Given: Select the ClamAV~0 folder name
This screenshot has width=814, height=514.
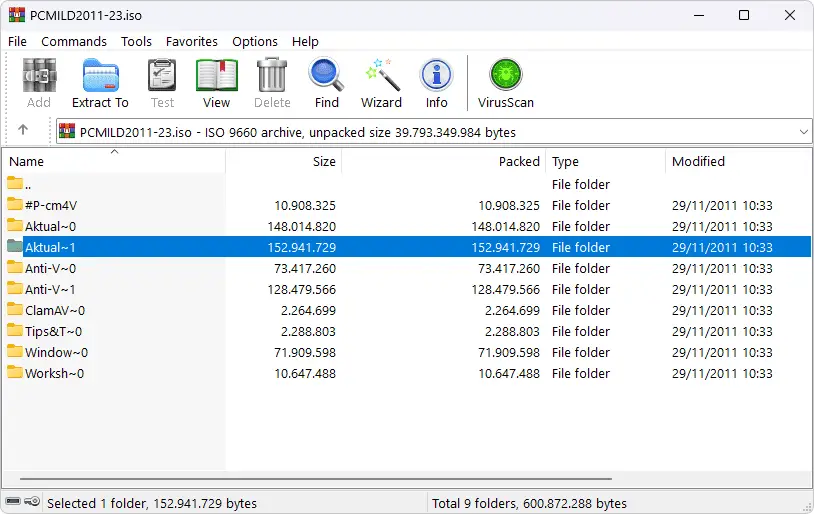Looking at the screenshot, I should coord(55,311).
